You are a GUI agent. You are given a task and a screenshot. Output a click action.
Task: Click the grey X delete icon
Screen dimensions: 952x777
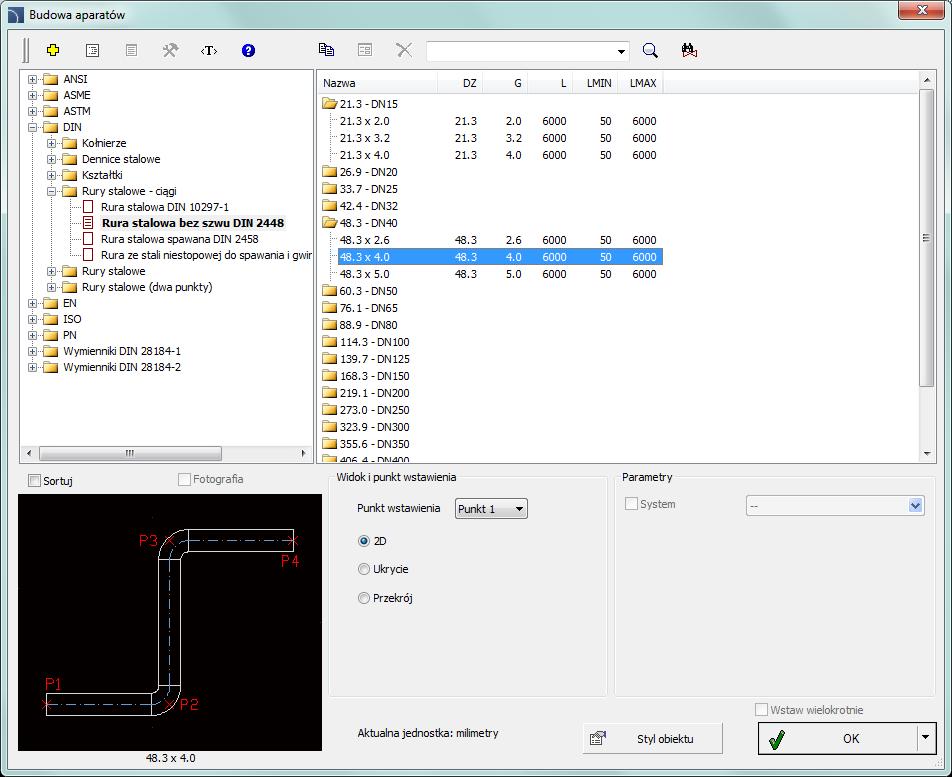(404, 50)
